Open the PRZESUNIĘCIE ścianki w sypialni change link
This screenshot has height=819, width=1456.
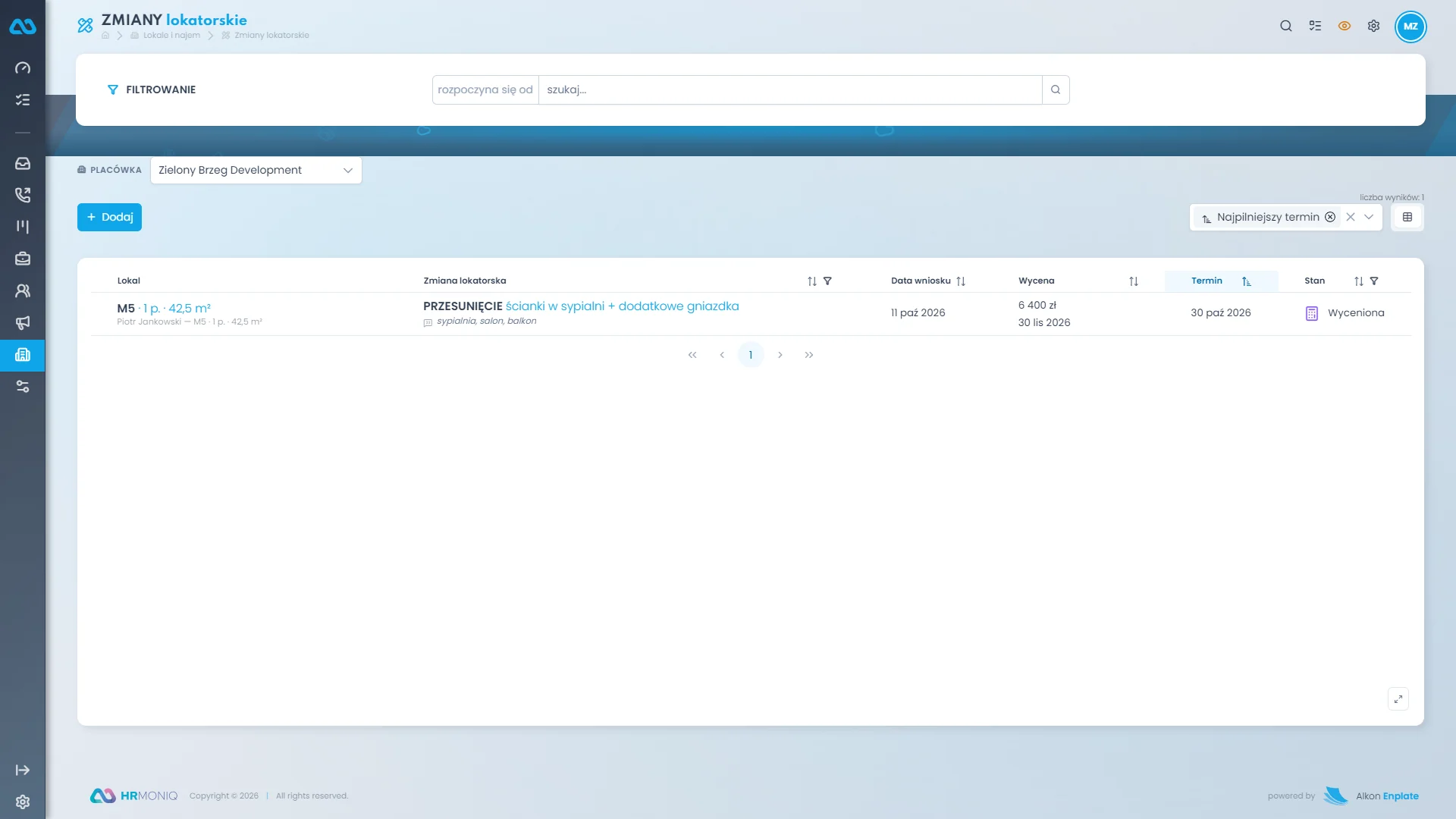pyautogui.click(x=581, y=306)
